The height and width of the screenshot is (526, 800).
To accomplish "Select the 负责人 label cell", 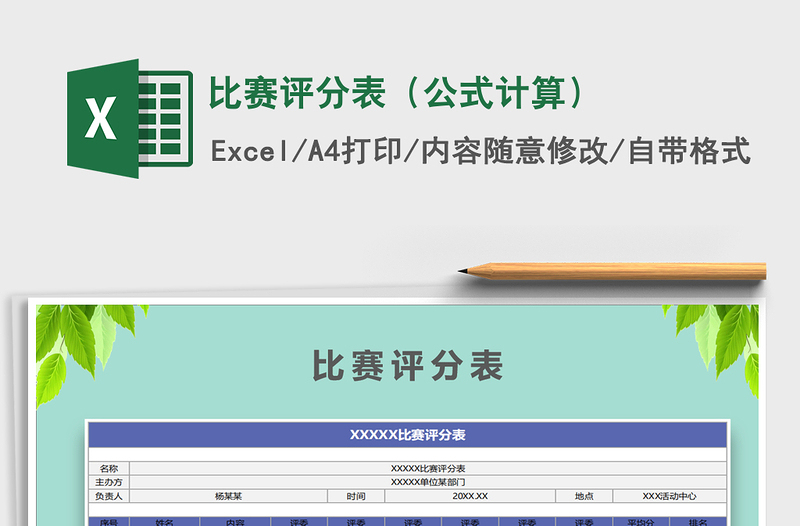I will click(x=109, y=496).
